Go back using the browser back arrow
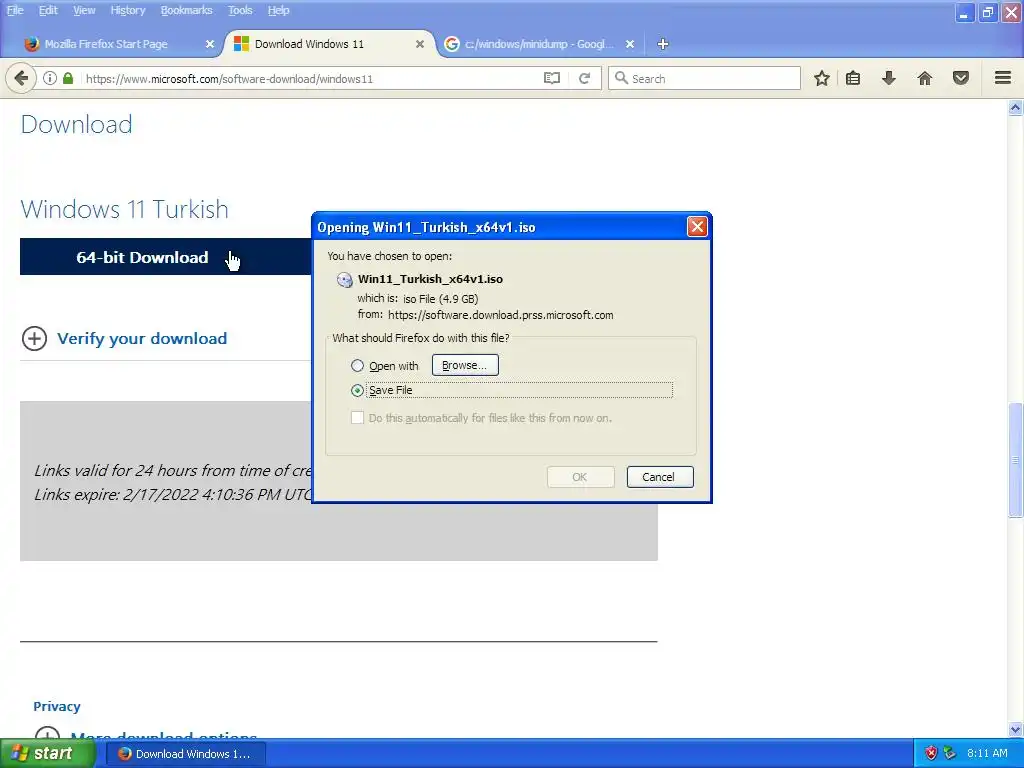 tap(21, 78)
